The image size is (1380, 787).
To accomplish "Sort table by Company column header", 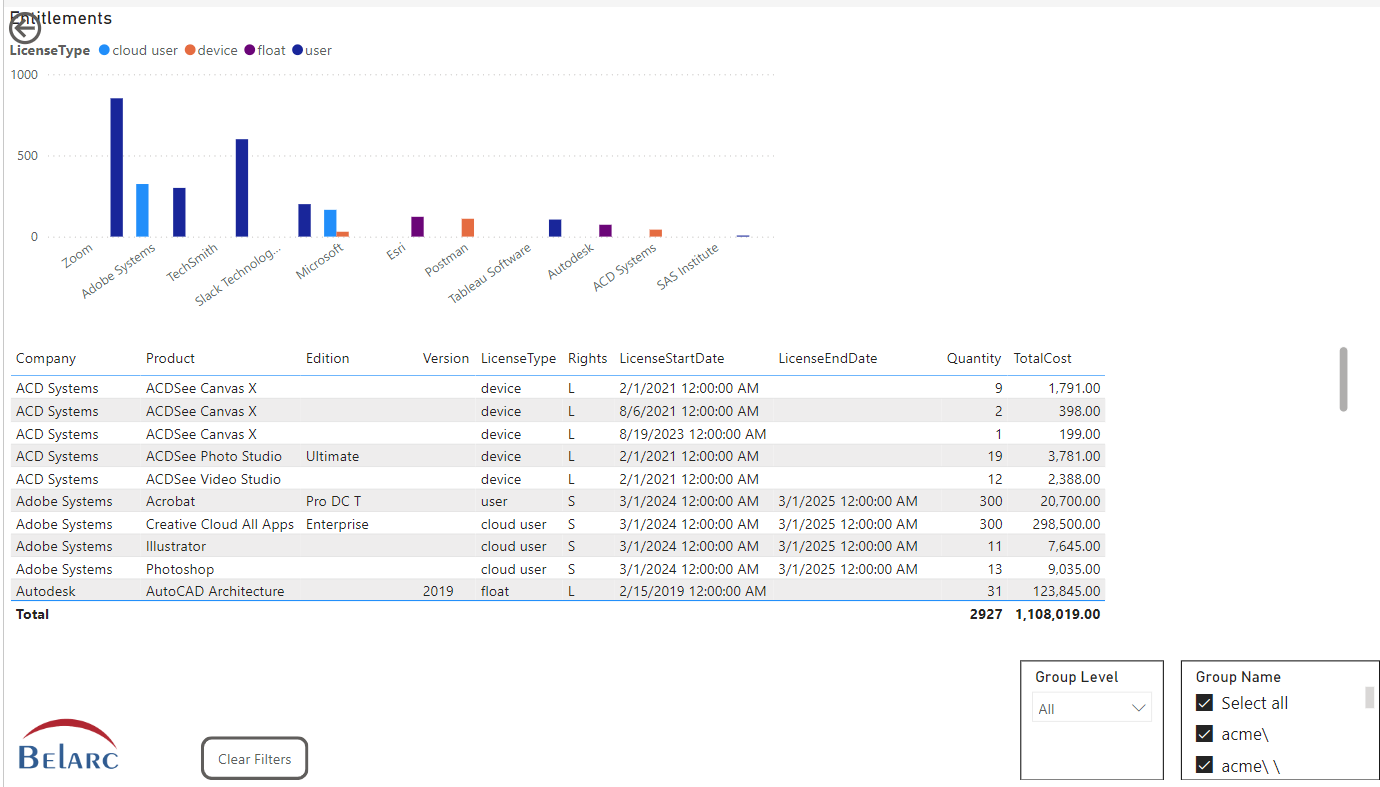I will [46, 358].
